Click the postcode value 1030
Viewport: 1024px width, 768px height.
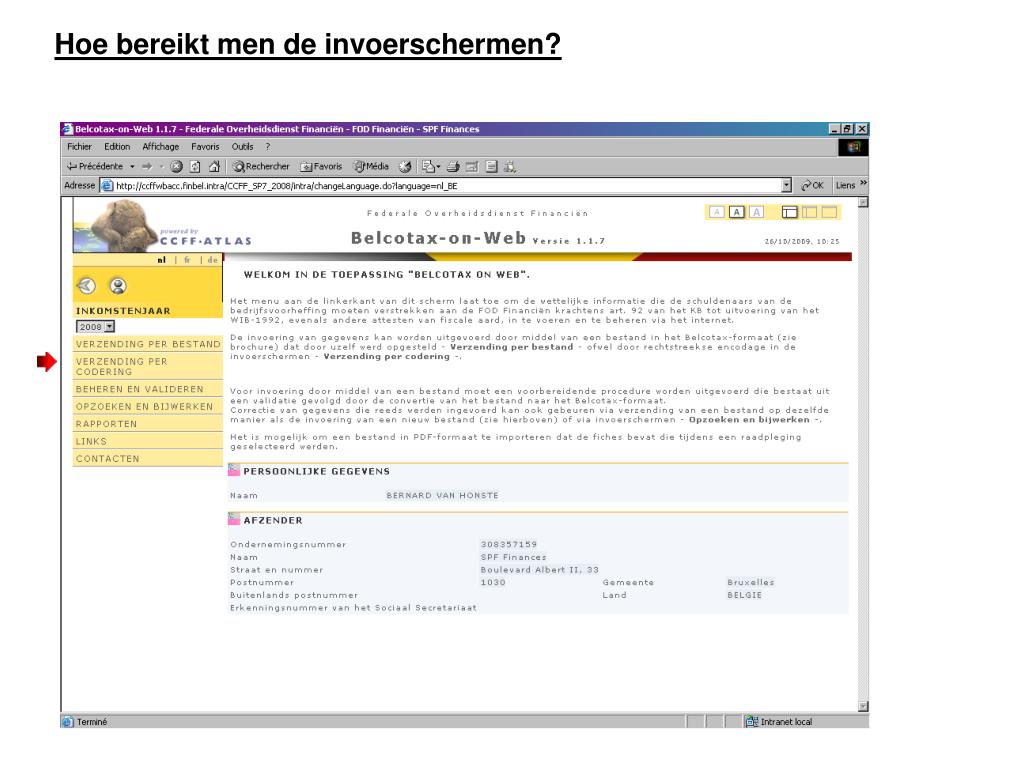point(493,582)
